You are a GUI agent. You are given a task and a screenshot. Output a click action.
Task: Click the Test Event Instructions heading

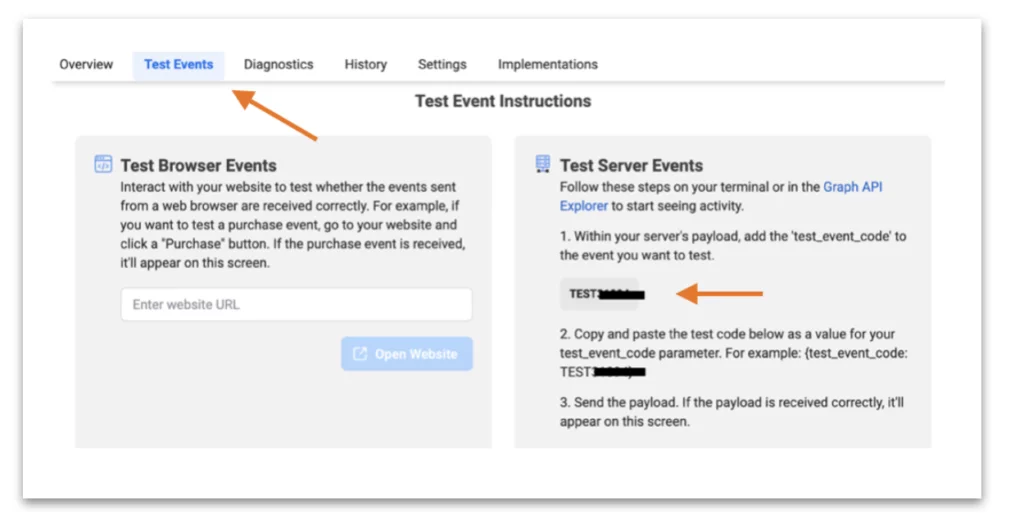[503, 101]
